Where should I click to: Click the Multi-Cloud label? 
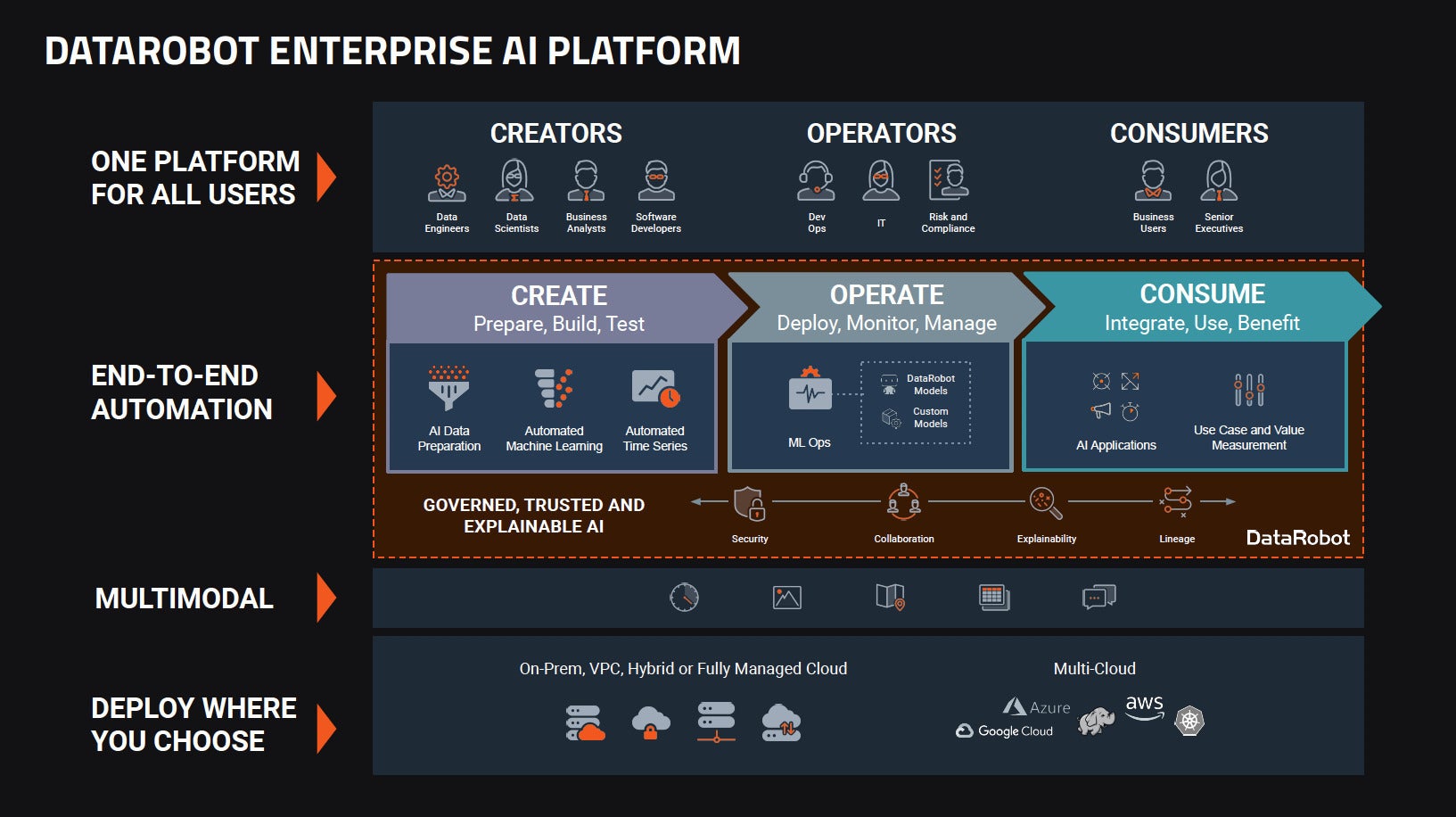(1094, 669)
